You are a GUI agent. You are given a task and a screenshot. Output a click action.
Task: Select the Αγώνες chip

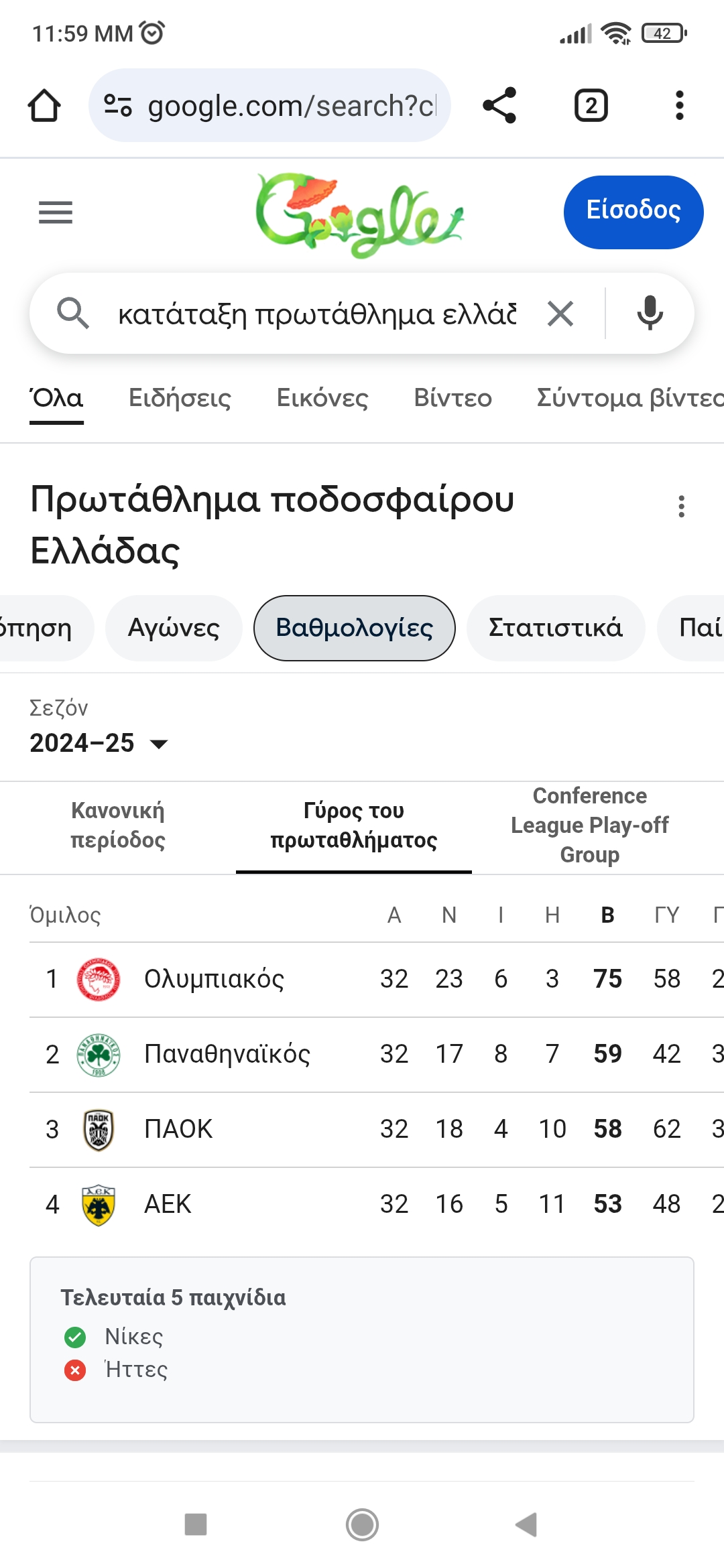coord(174,628)
